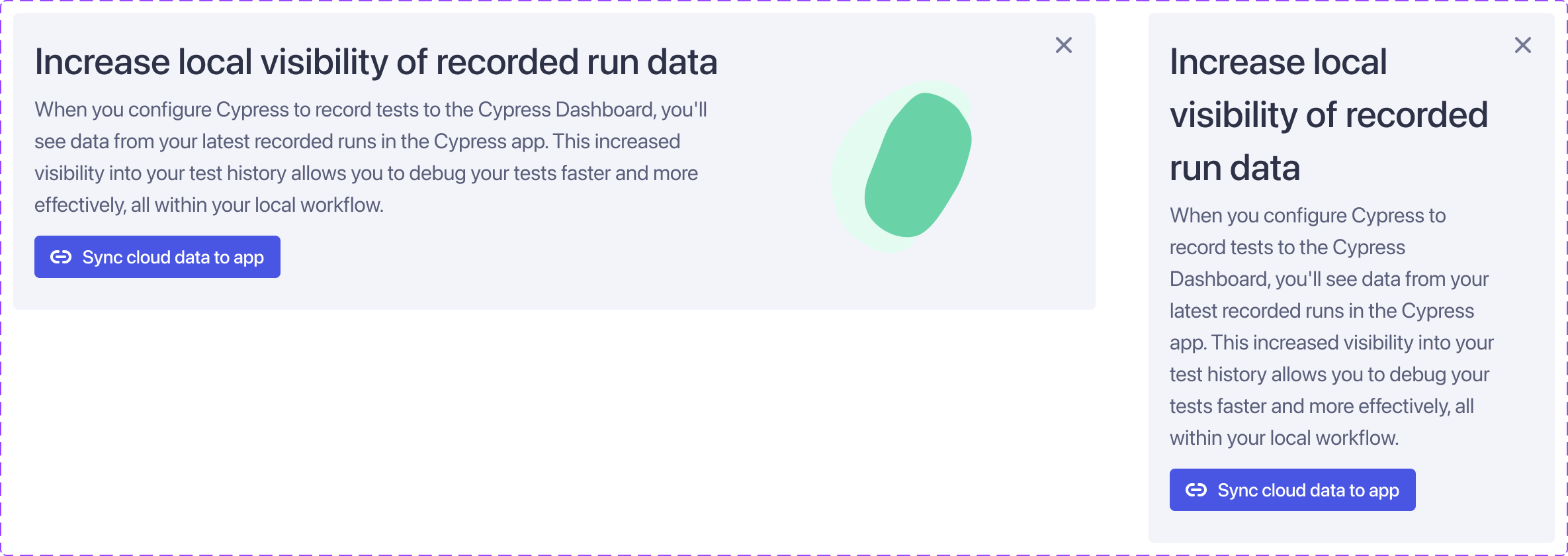Click the link icon inside the narrow card's sync button
The image size is (1568, 556).
click(1197, 490)
